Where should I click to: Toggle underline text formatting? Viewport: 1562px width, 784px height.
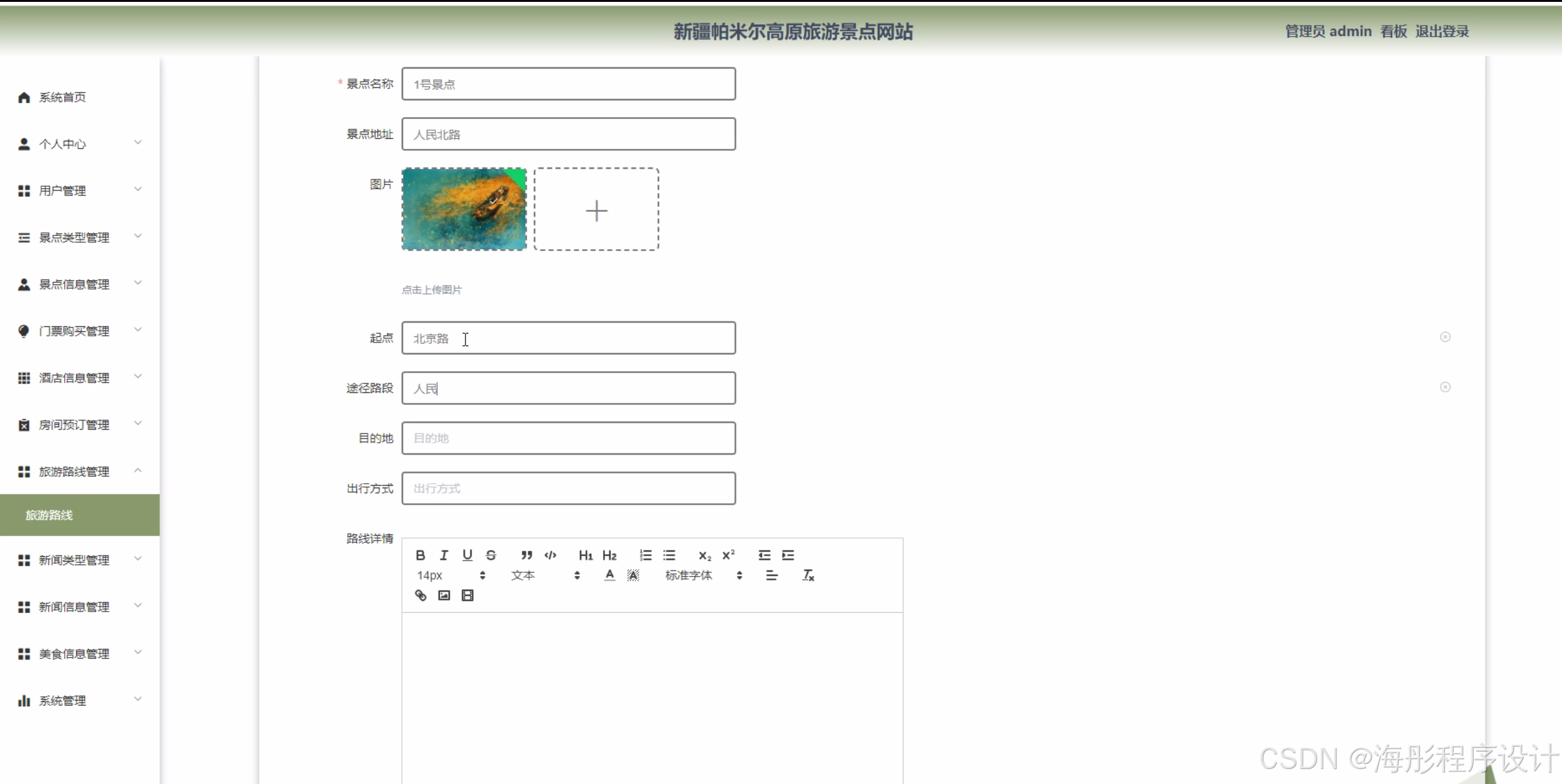467,555
